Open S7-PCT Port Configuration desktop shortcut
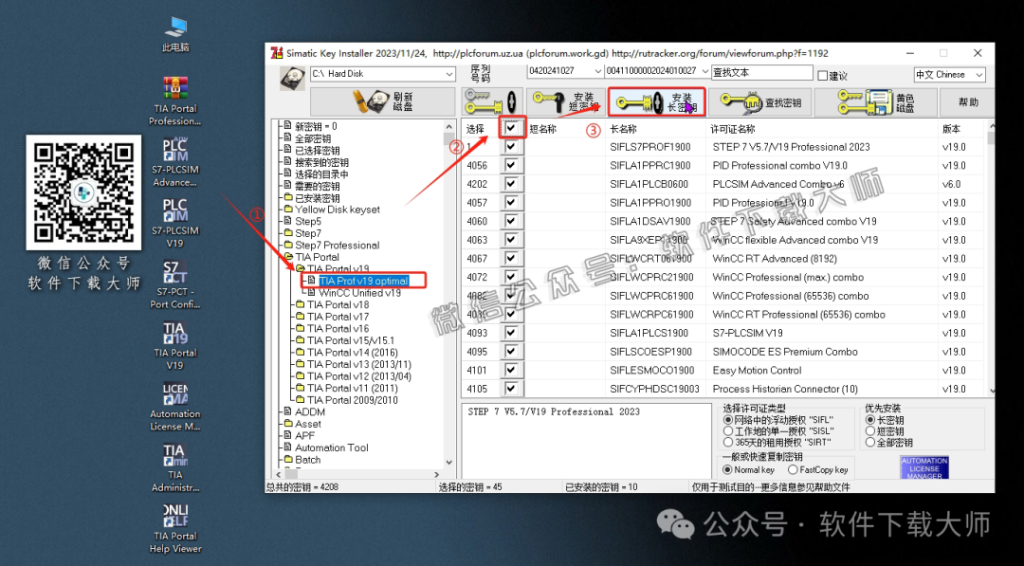 [175, 285]
